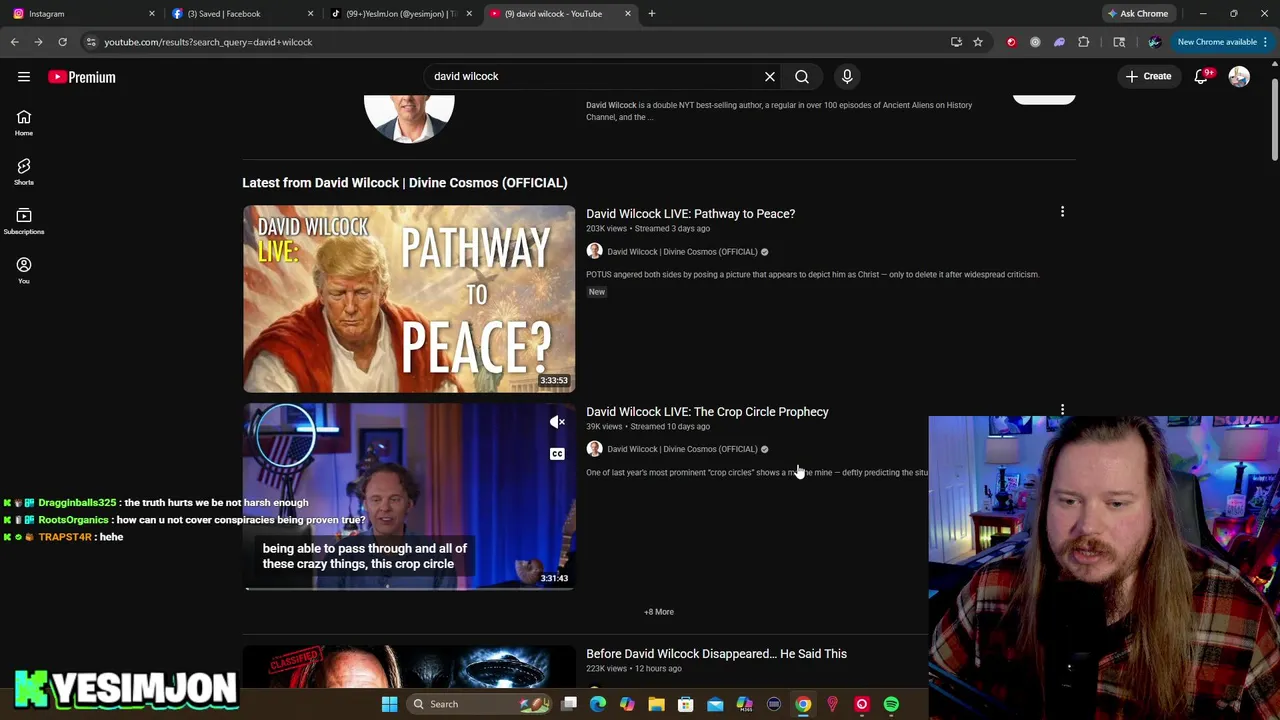Click the purple ghost extension icon
The height and width of the screenshot is (720, 1280).
pyautogui.click(x=1059, y=42)
